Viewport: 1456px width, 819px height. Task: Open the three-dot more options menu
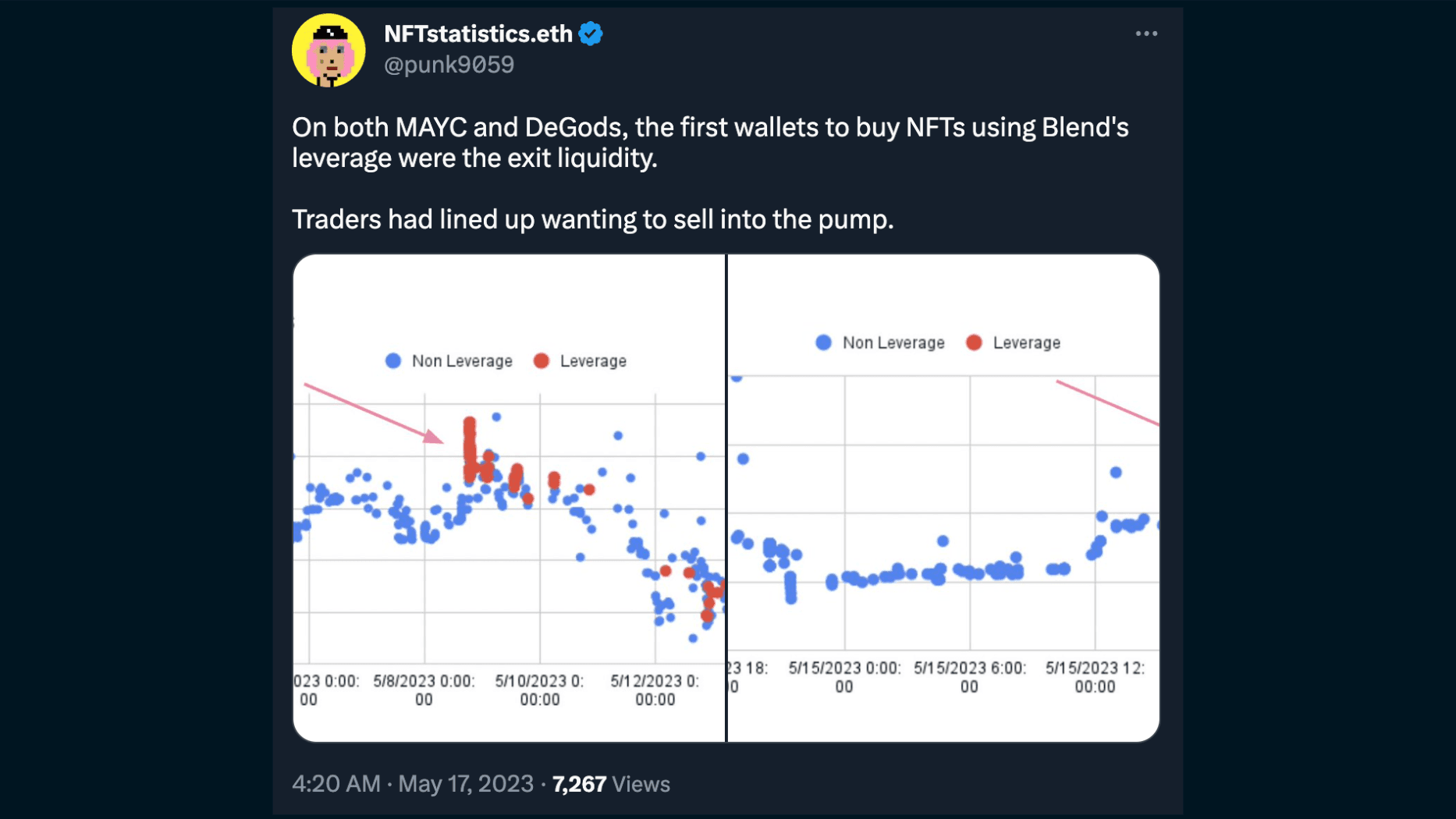coord(1145,34)
